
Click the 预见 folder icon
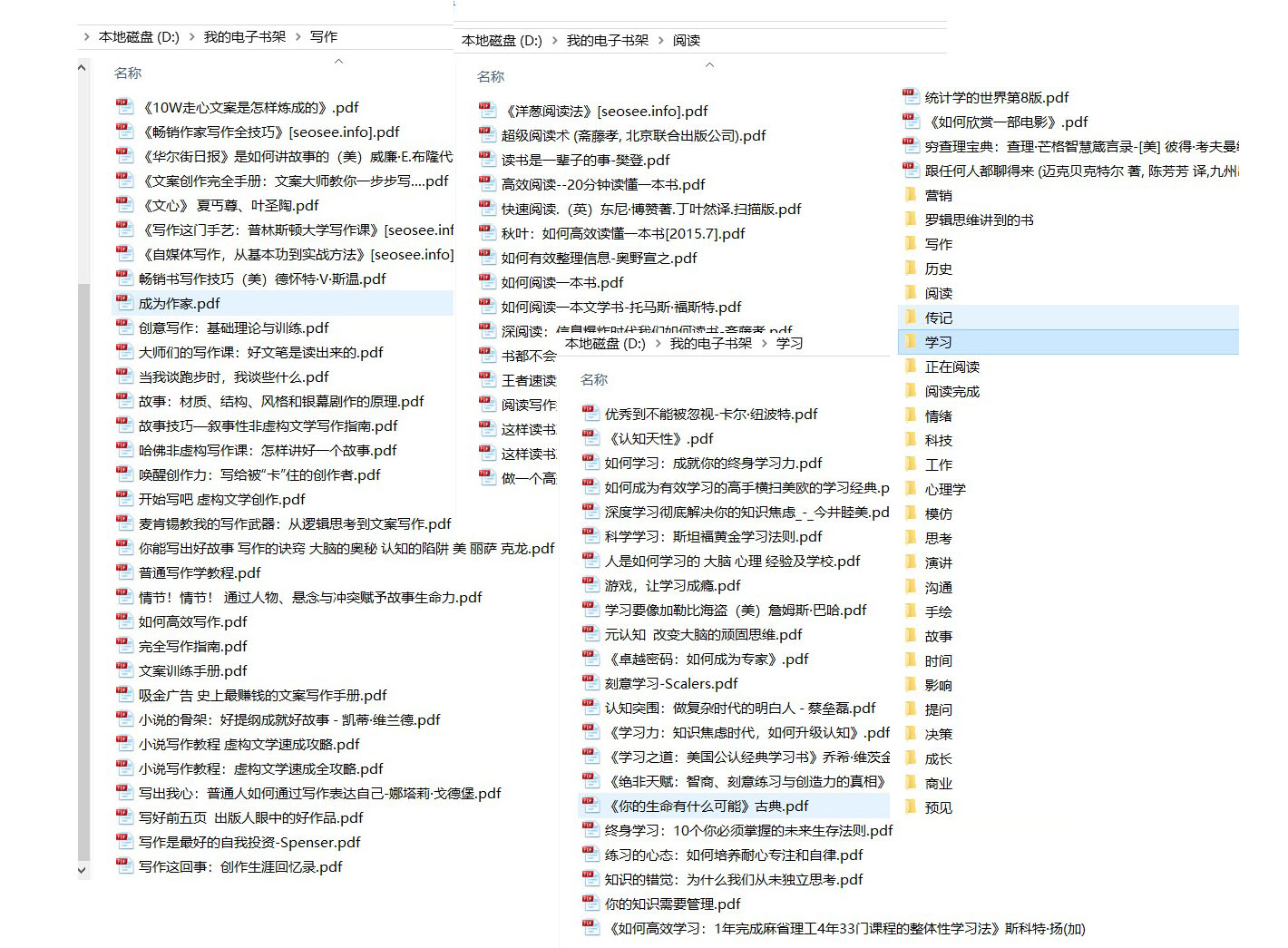(x=911, y=807)
